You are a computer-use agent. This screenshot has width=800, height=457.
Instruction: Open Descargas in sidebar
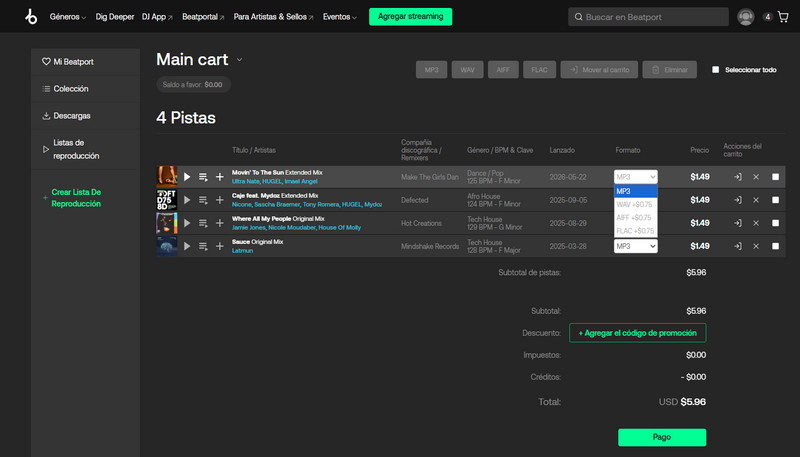85,116
